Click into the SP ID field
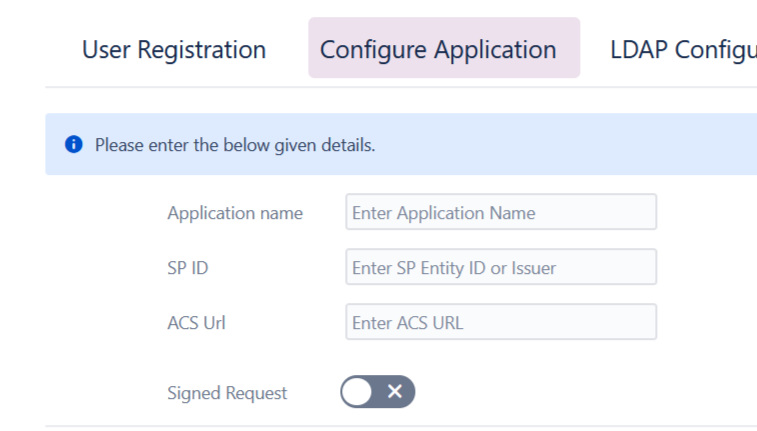757x431 pixels. pyautogui.click(x=500, y=267)
